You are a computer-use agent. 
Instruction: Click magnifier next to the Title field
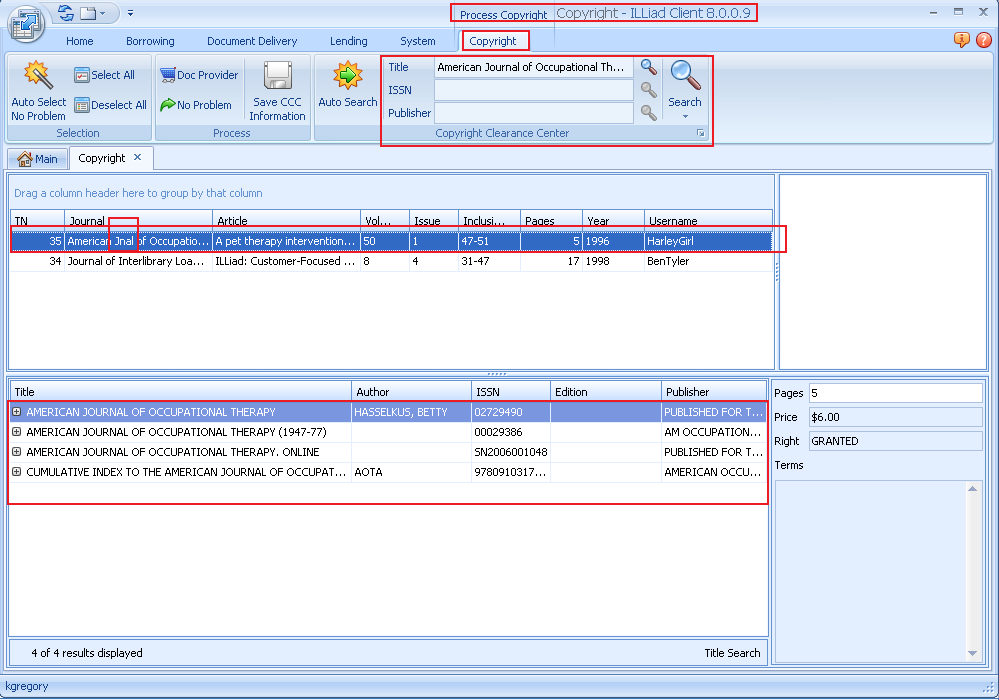(649, 67)
